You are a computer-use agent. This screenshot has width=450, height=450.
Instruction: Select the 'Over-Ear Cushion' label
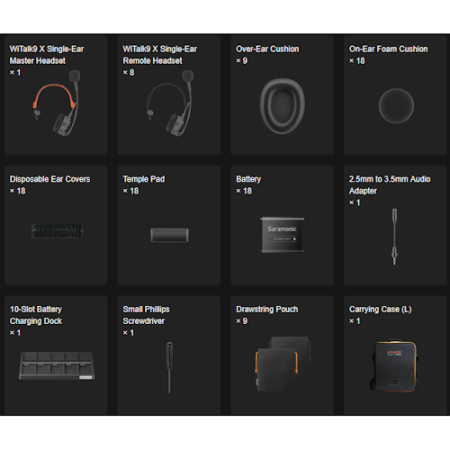click(x=267, y=49)
